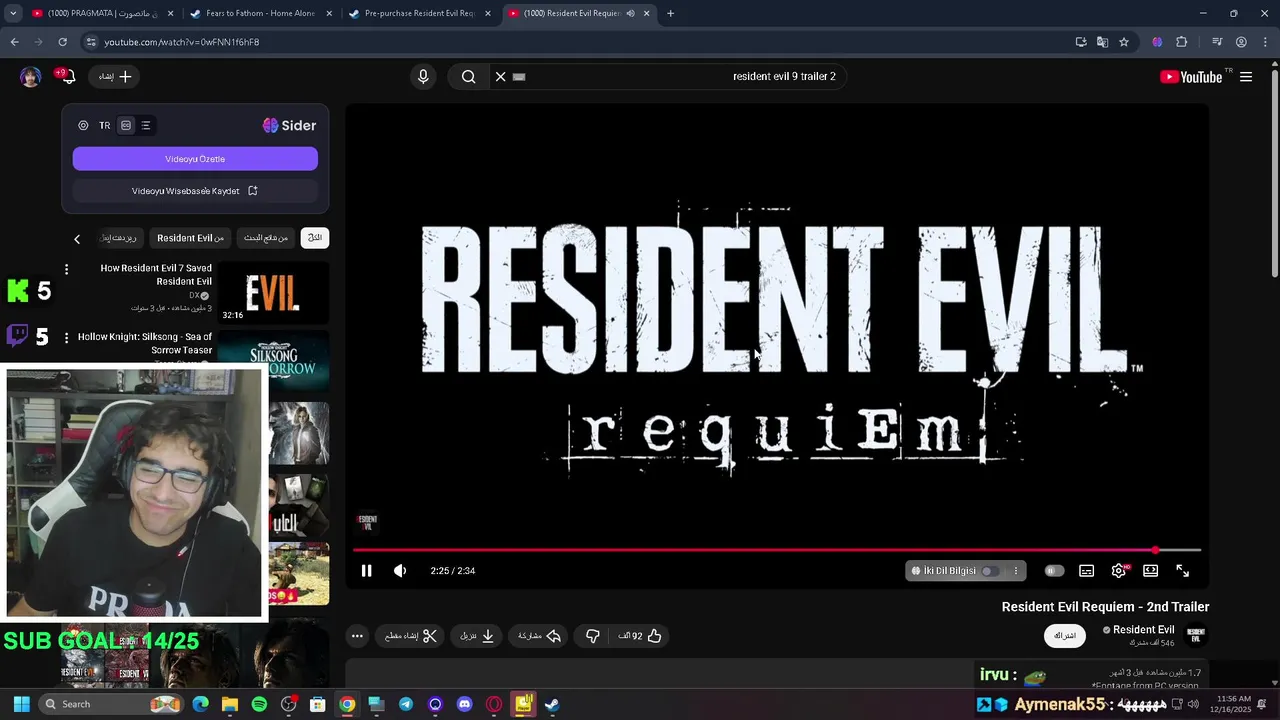Click the YouTube URL in the address bar
Screen dimensions: 1280x720
(182, 42)
